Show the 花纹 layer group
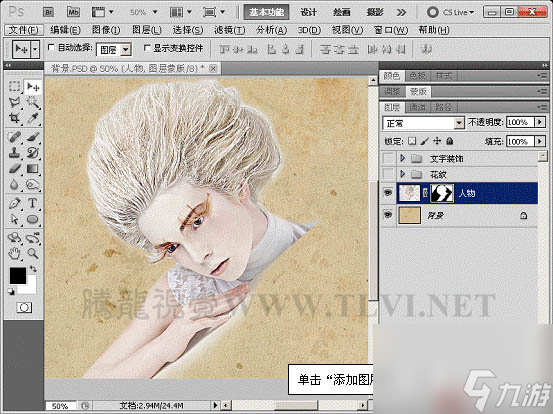The width and height of the screenshot is (553, 414). click(x=388, y=174)
